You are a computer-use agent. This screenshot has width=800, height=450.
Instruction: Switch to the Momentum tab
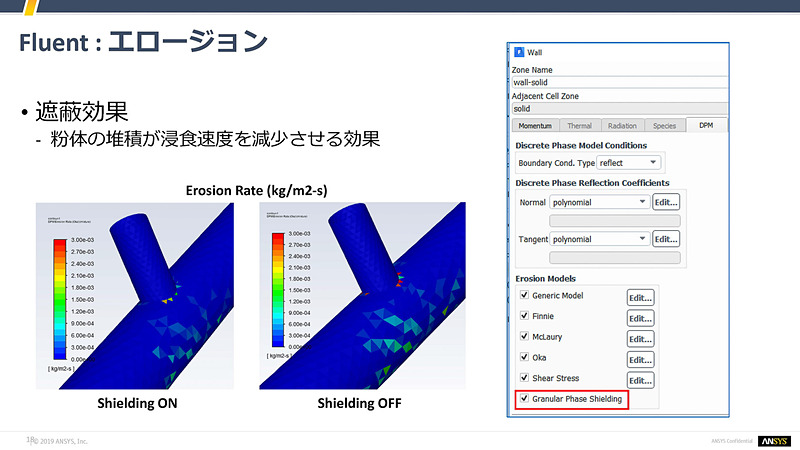point(535,126)
